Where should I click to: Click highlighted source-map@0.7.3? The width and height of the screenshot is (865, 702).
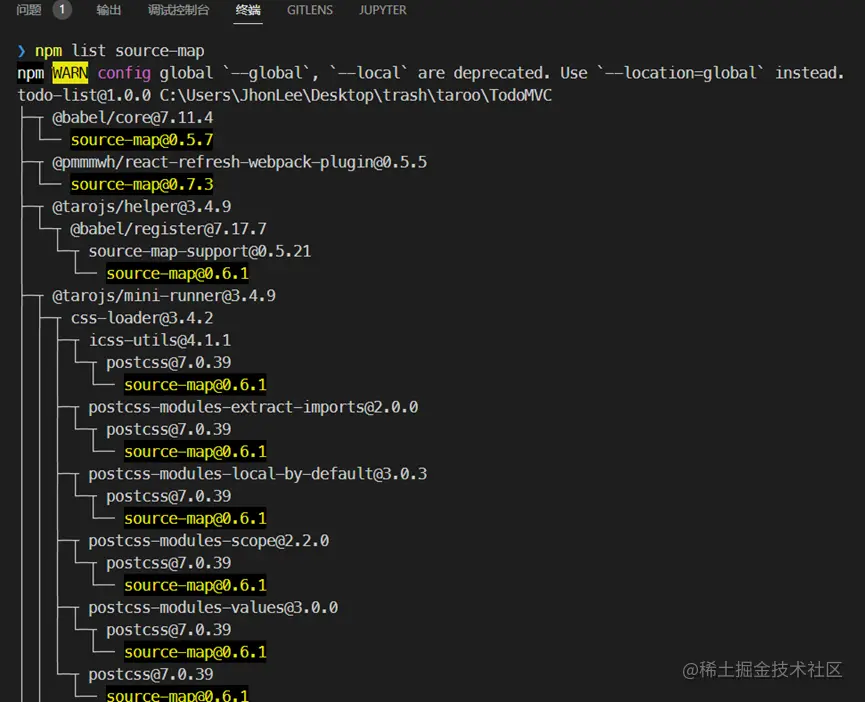[x=142, y=184]
